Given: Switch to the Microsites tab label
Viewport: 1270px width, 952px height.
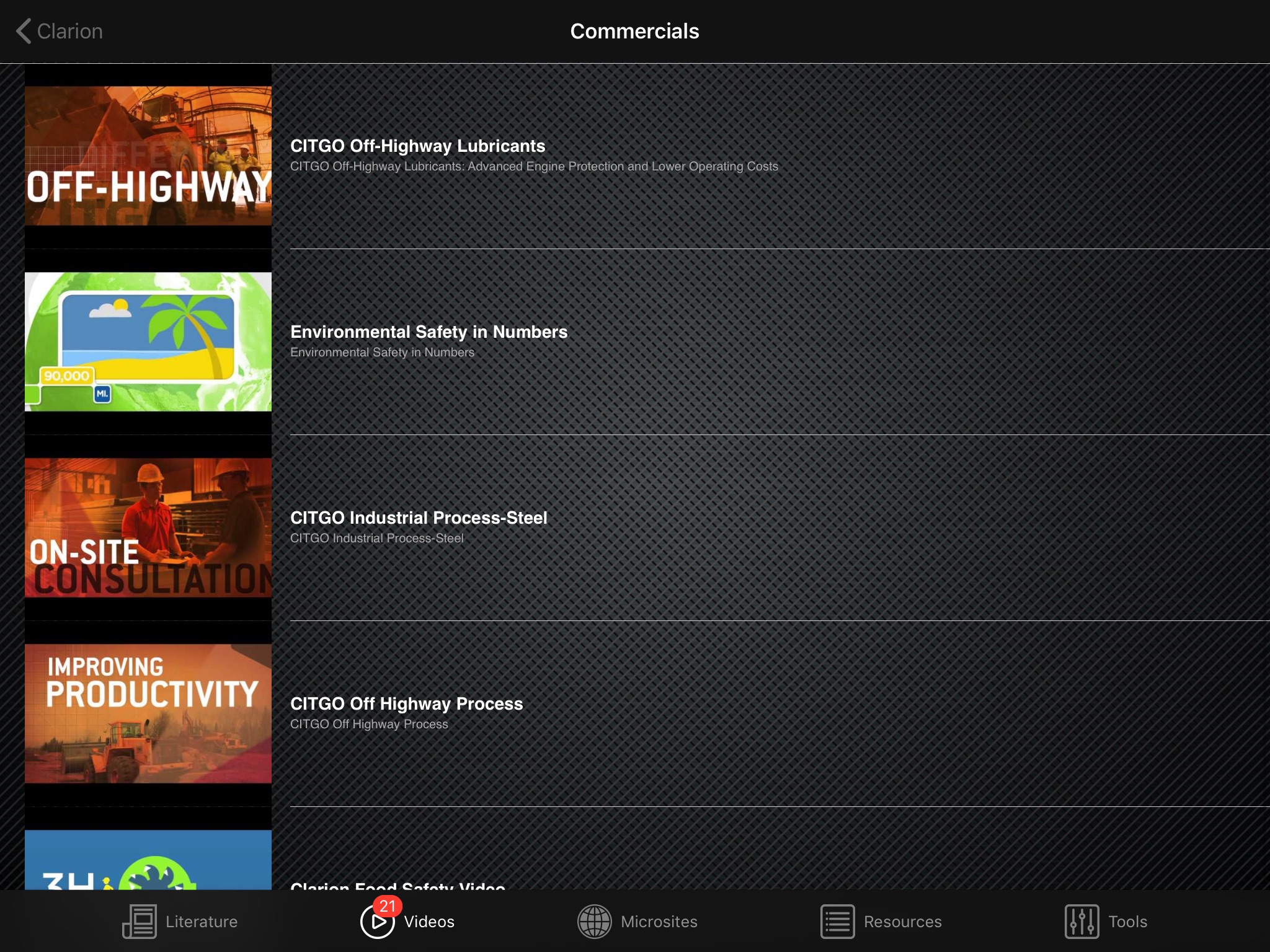Looking at the screenshot, I should tap(659, 922).
